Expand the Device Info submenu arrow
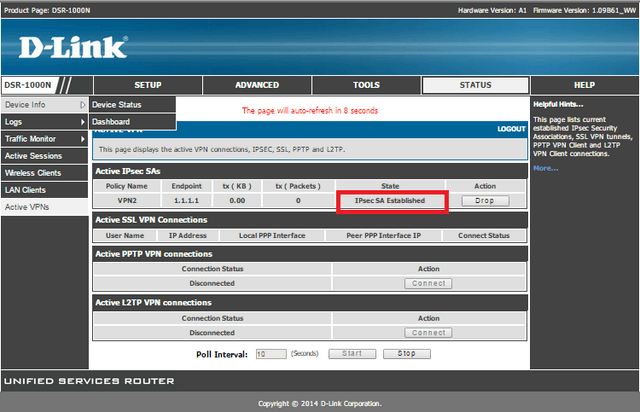 pyautogui.click(x=82, y=105)
